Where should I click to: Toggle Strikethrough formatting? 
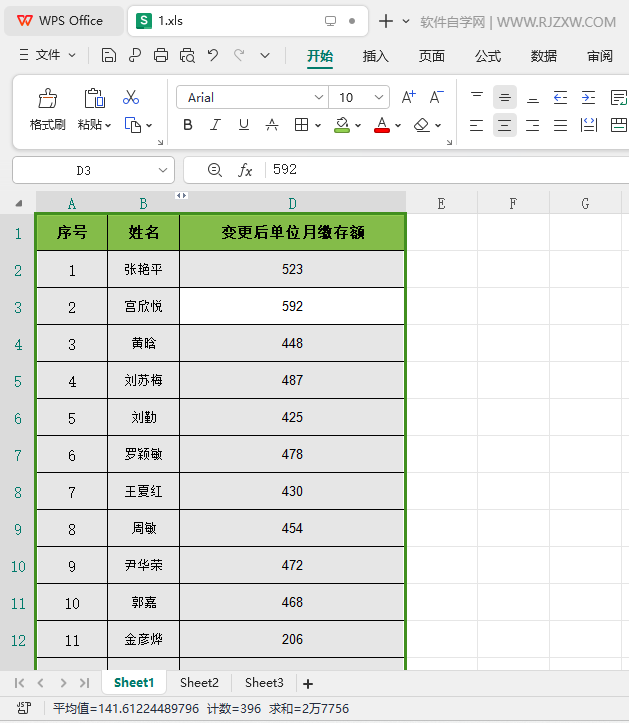pyautogui.click(x=272, y=125)
